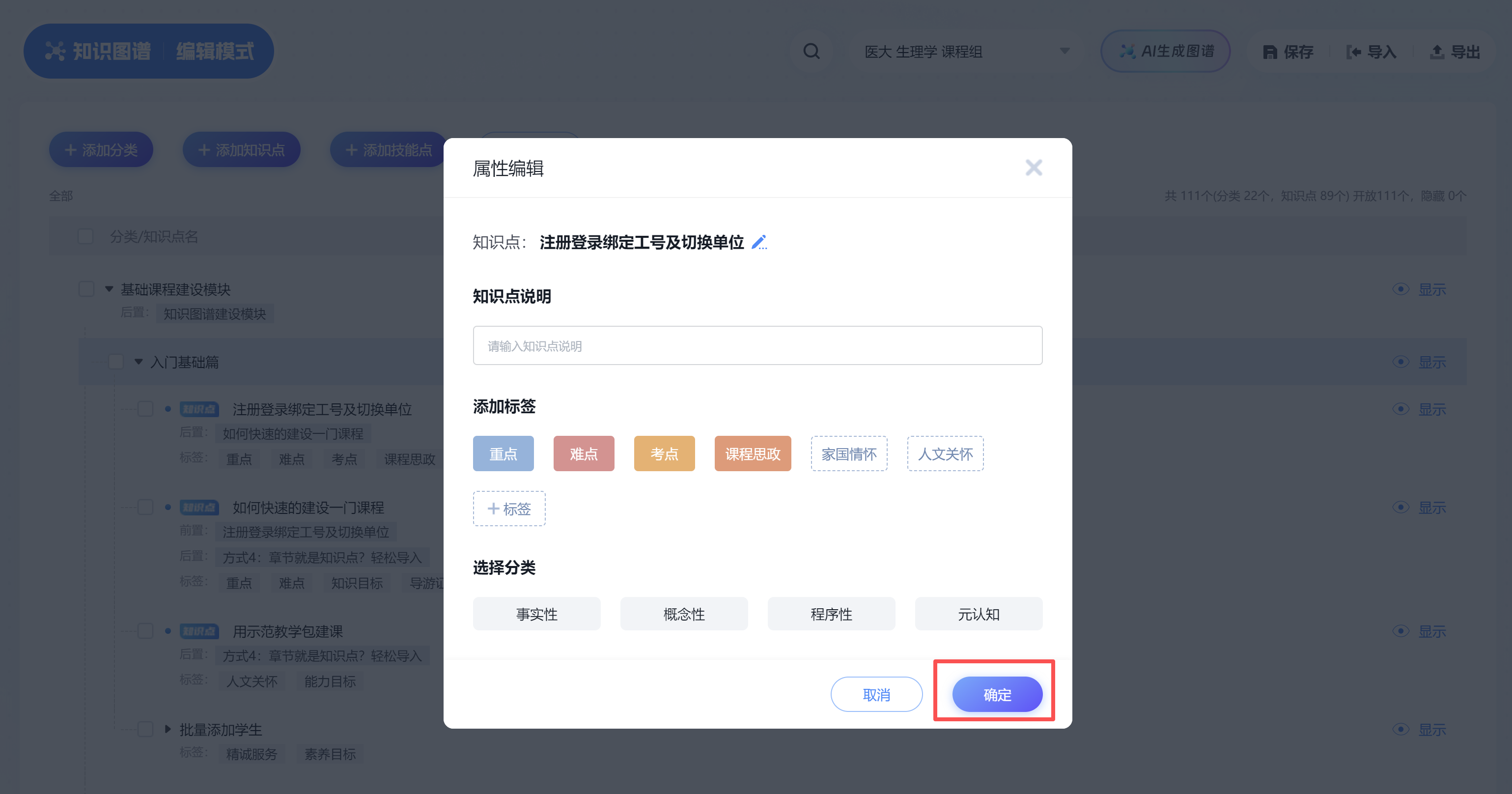Click the 知识点 badge beside 用示范教学包建课
1512x794 pixels.
tap(199, 631)
